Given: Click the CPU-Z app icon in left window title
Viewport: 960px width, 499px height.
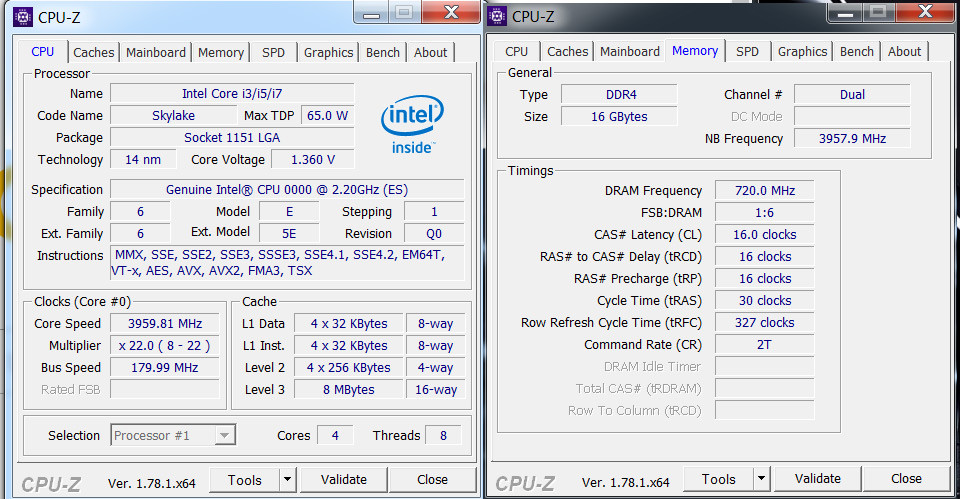Looking at the screenshot, I should click(23, 17).
